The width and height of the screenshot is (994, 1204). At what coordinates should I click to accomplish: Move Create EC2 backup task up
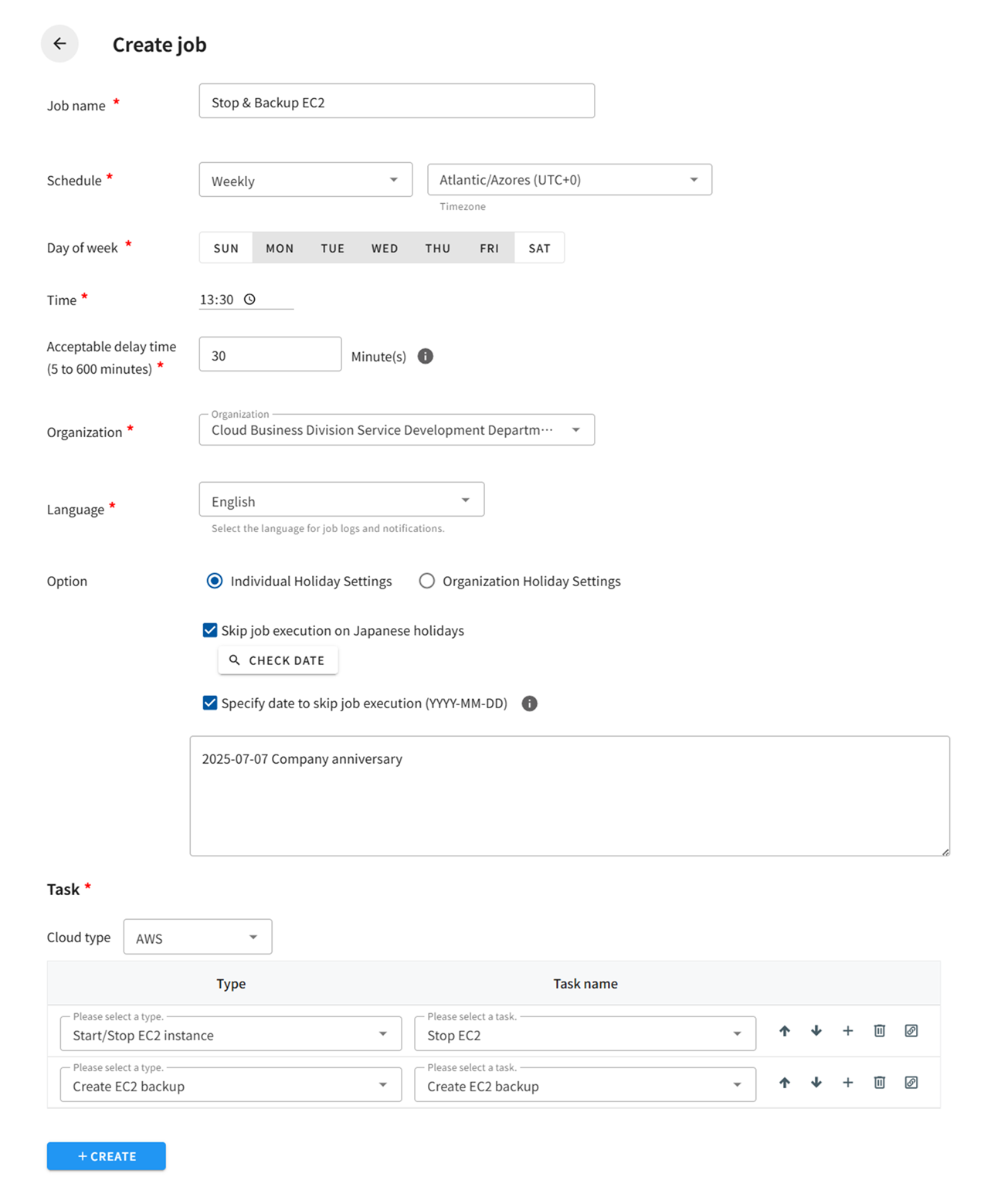tap(785, 1083)
